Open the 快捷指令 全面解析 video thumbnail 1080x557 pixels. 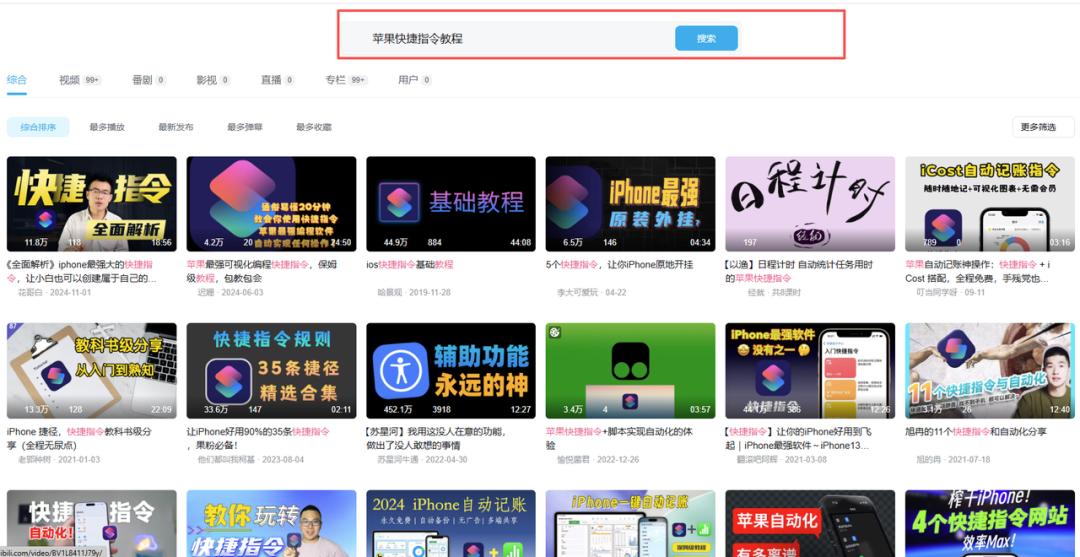92,204
